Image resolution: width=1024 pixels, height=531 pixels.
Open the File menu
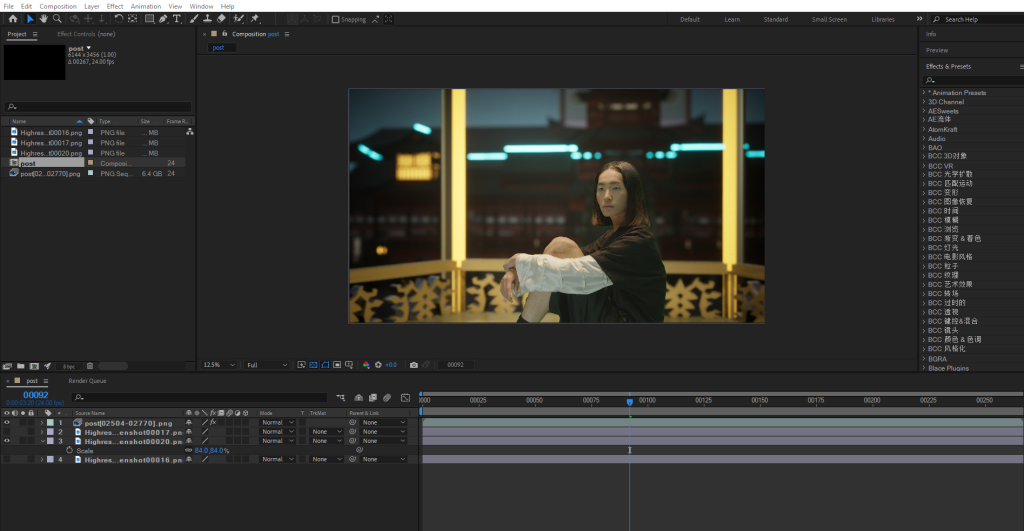[x=8, y=6]
